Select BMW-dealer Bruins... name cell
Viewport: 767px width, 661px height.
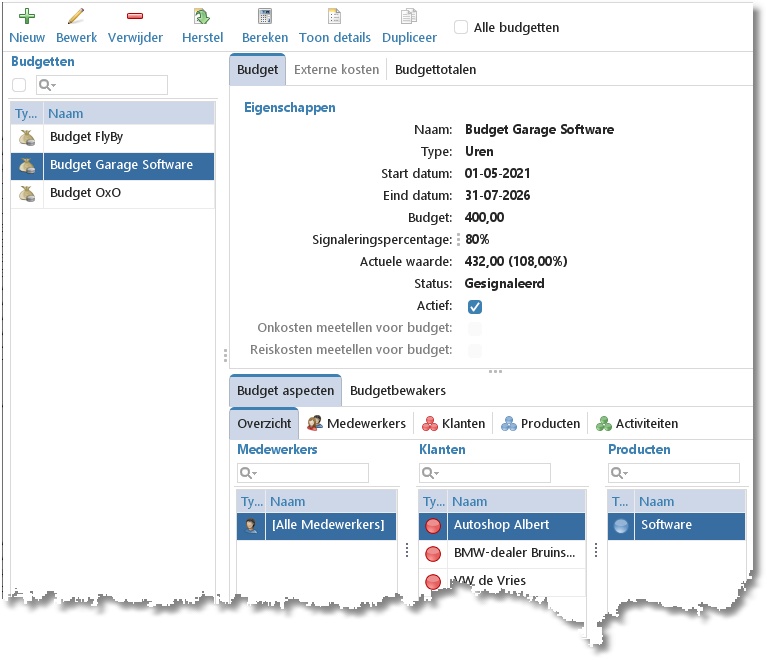(516, 554)
